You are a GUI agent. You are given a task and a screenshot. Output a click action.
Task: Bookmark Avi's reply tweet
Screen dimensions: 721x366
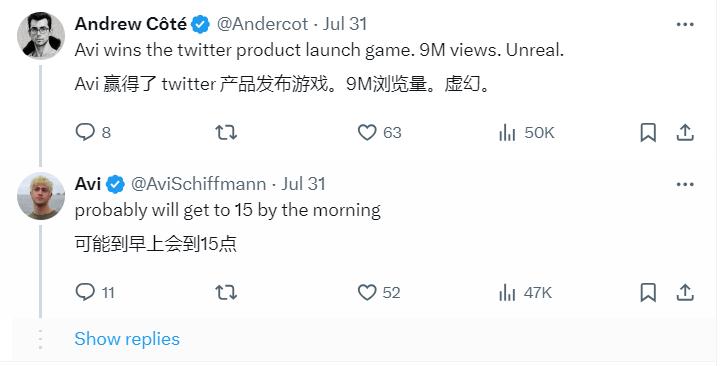coord(648,292)
